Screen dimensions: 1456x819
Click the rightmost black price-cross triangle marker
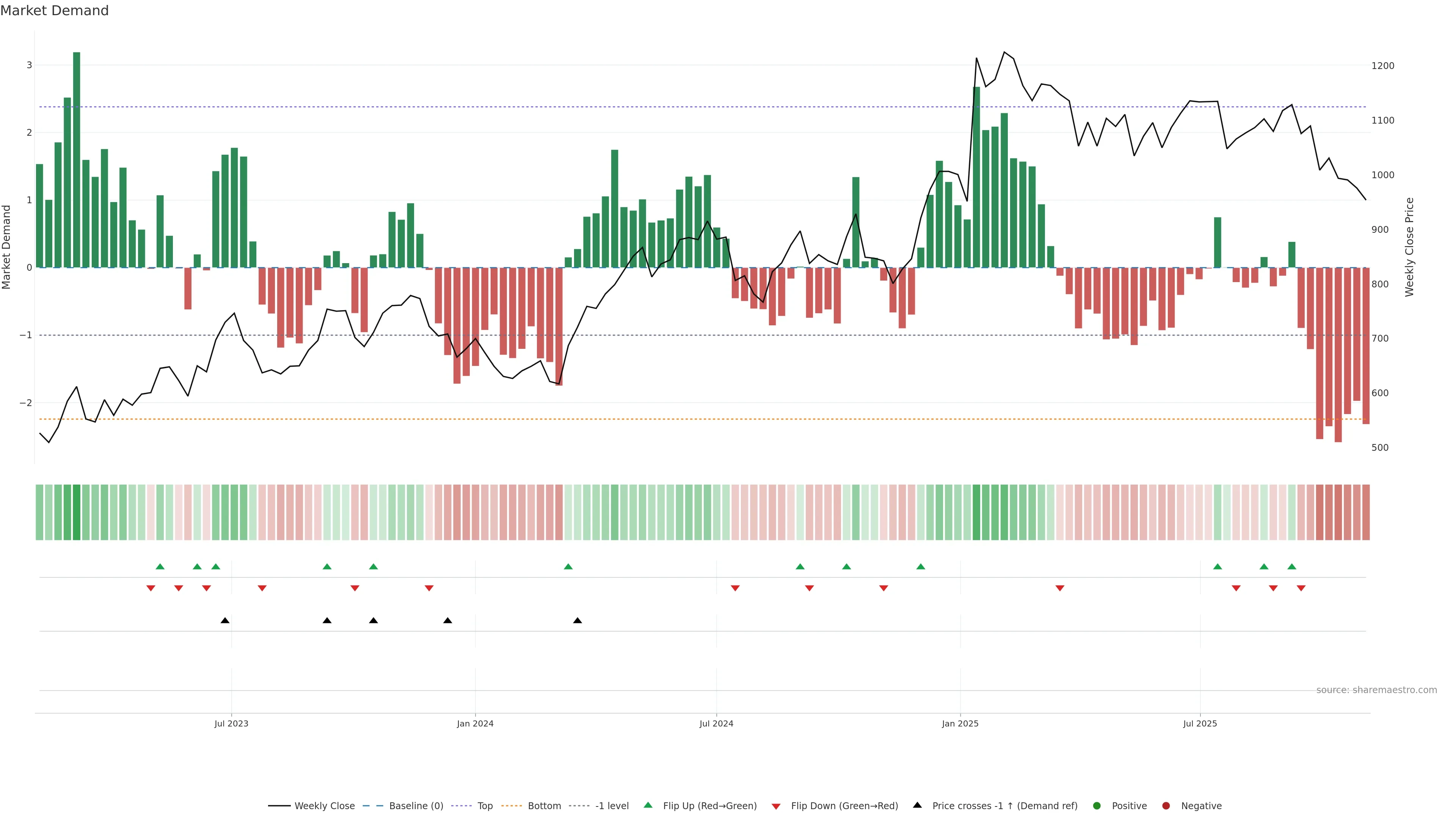[577, 621]
